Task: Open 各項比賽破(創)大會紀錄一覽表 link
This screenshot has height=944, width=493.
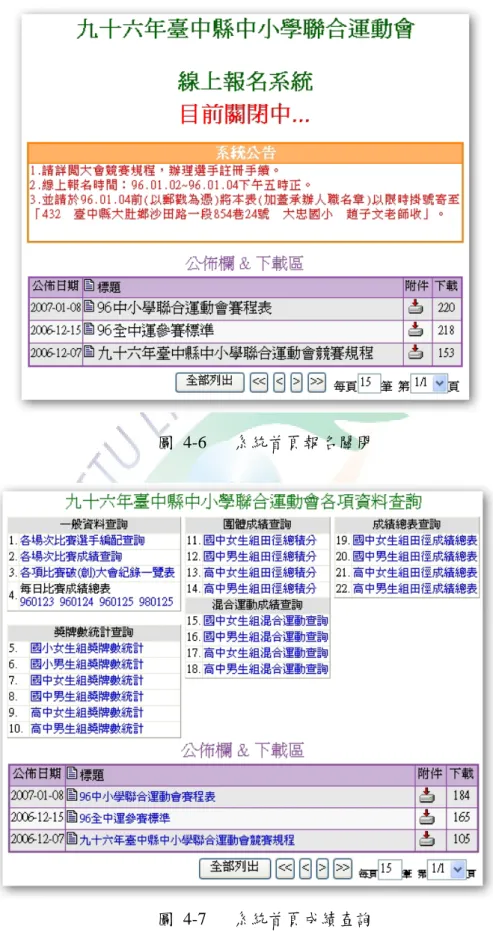Action: coord(98,572)
